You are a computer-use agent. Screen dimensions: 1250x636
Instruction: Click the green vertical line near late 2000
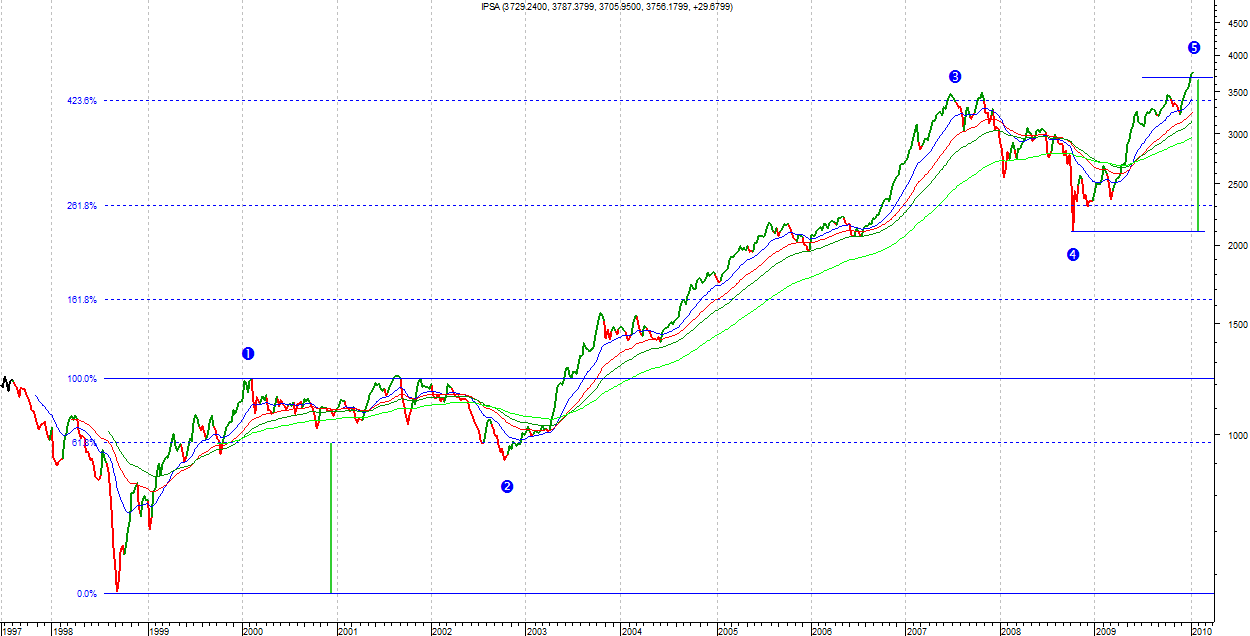(330, 517)
